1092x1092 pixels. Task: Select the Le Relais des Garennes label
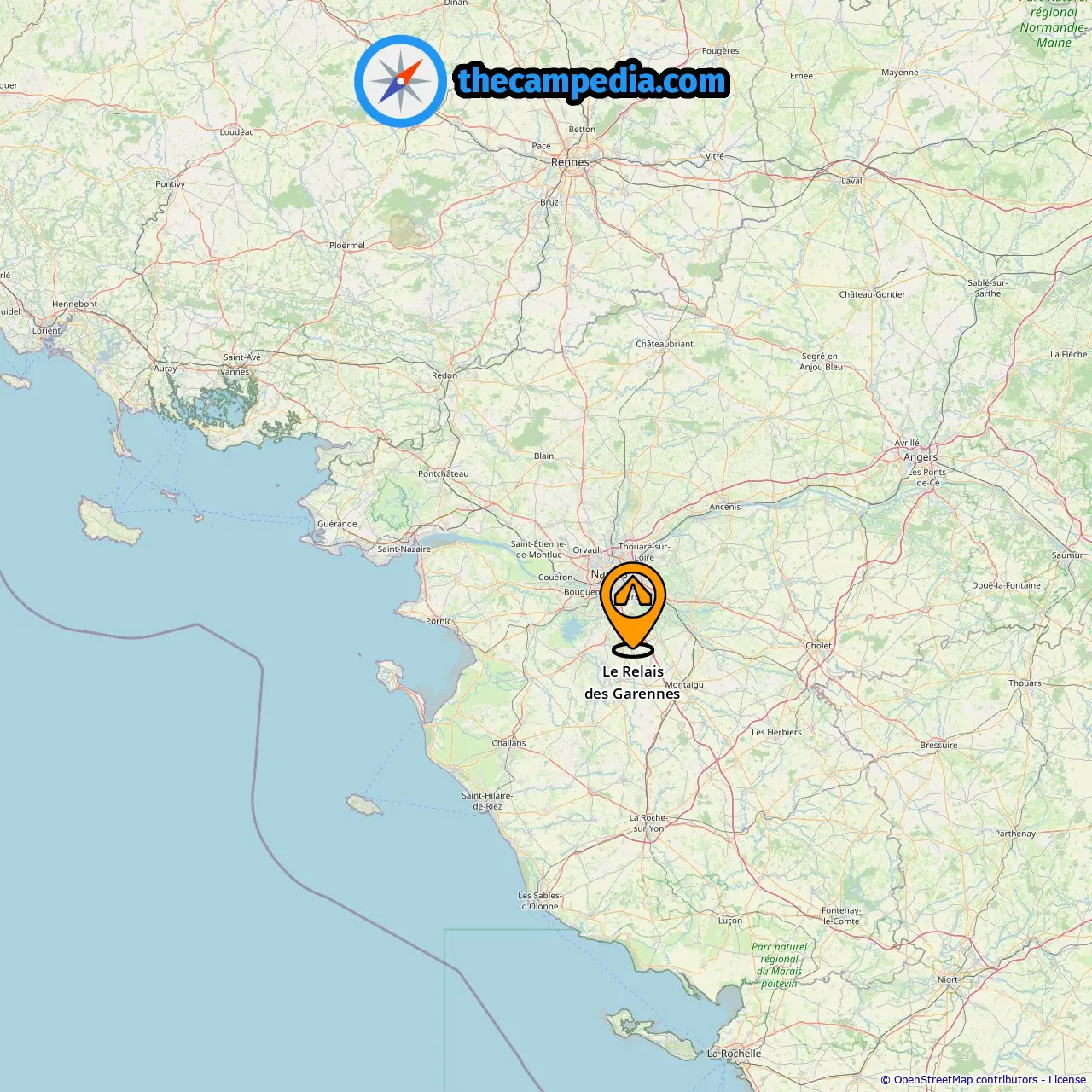click(x=632, y=682)
